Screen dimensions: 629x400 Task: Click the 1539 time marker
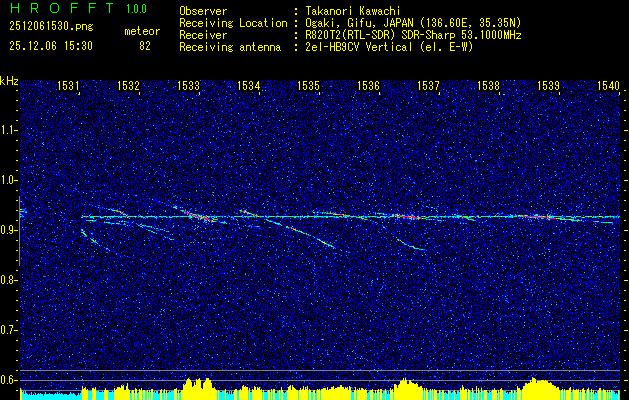(x=548, y=85)
